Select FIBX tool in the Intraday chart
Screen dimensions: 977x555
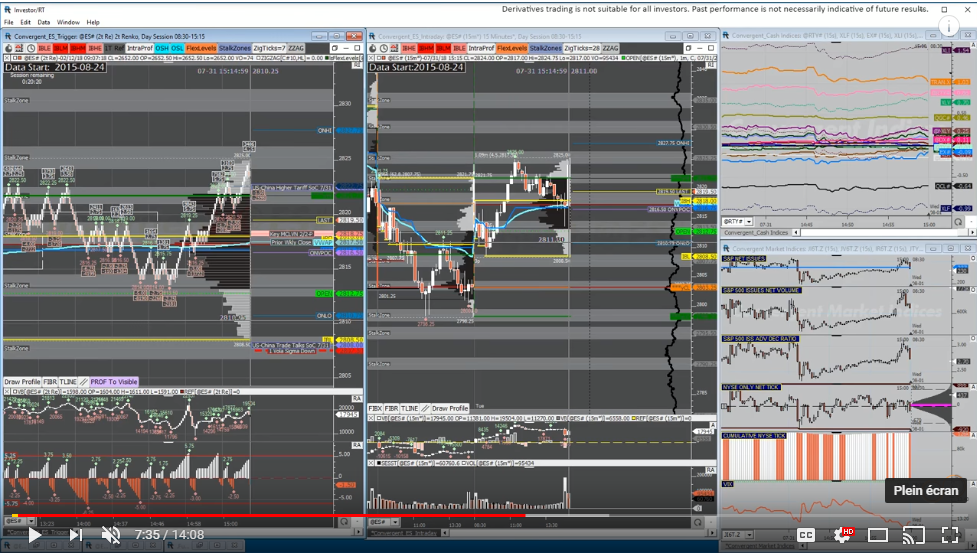click(x=375, y=408)
